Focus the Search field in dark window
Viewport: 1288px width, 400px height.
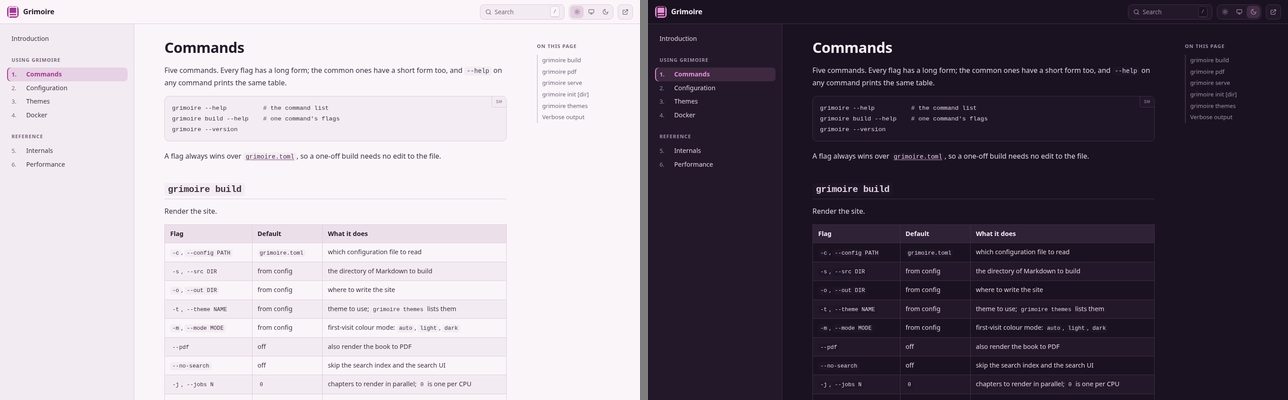coord(1170,12)
